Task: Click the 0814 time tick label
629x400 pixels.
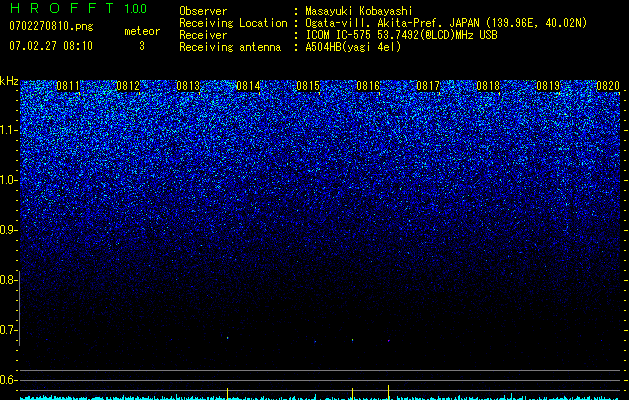Action: [x=248, y=86]
